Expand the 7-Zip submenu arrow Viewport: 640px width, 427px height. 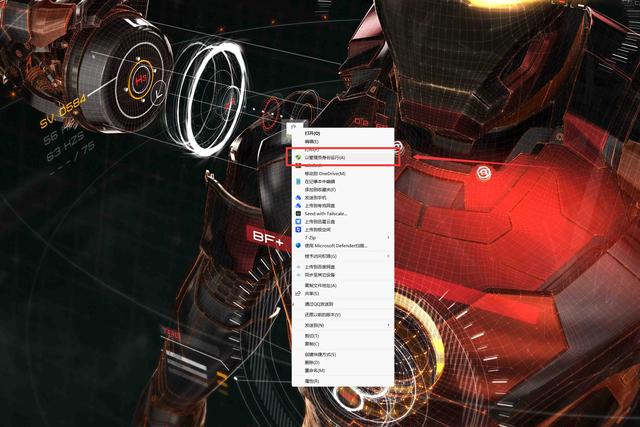[388, 238]
